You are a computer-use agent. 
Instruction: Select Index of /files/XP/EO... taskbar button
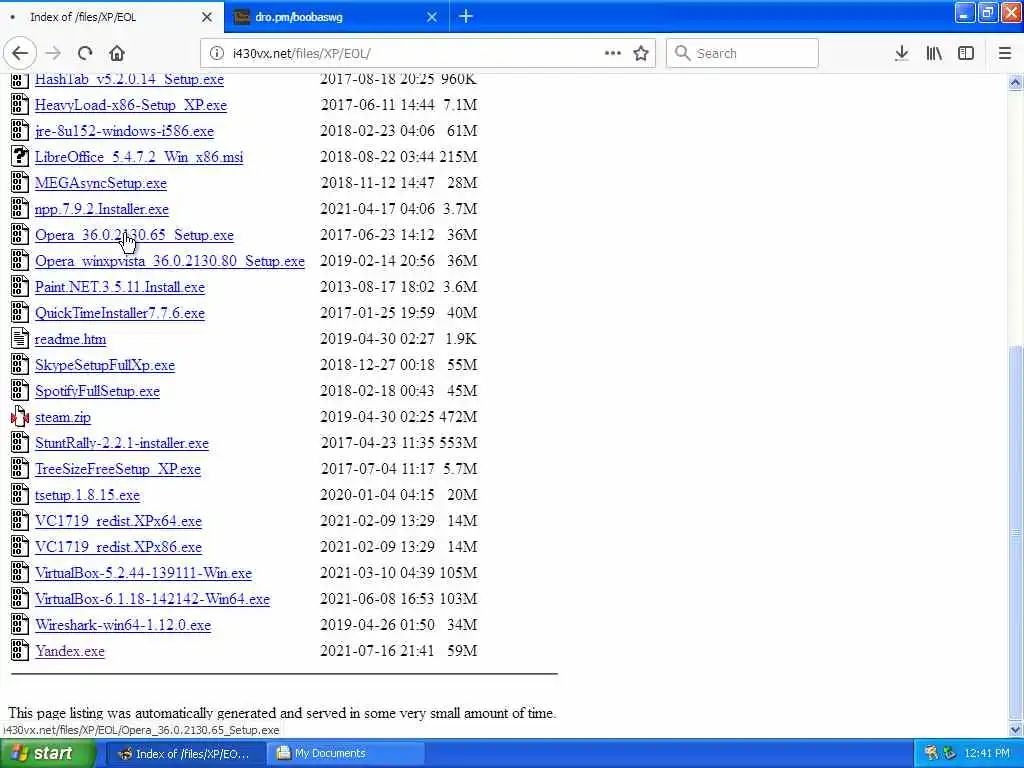point(185,754)
